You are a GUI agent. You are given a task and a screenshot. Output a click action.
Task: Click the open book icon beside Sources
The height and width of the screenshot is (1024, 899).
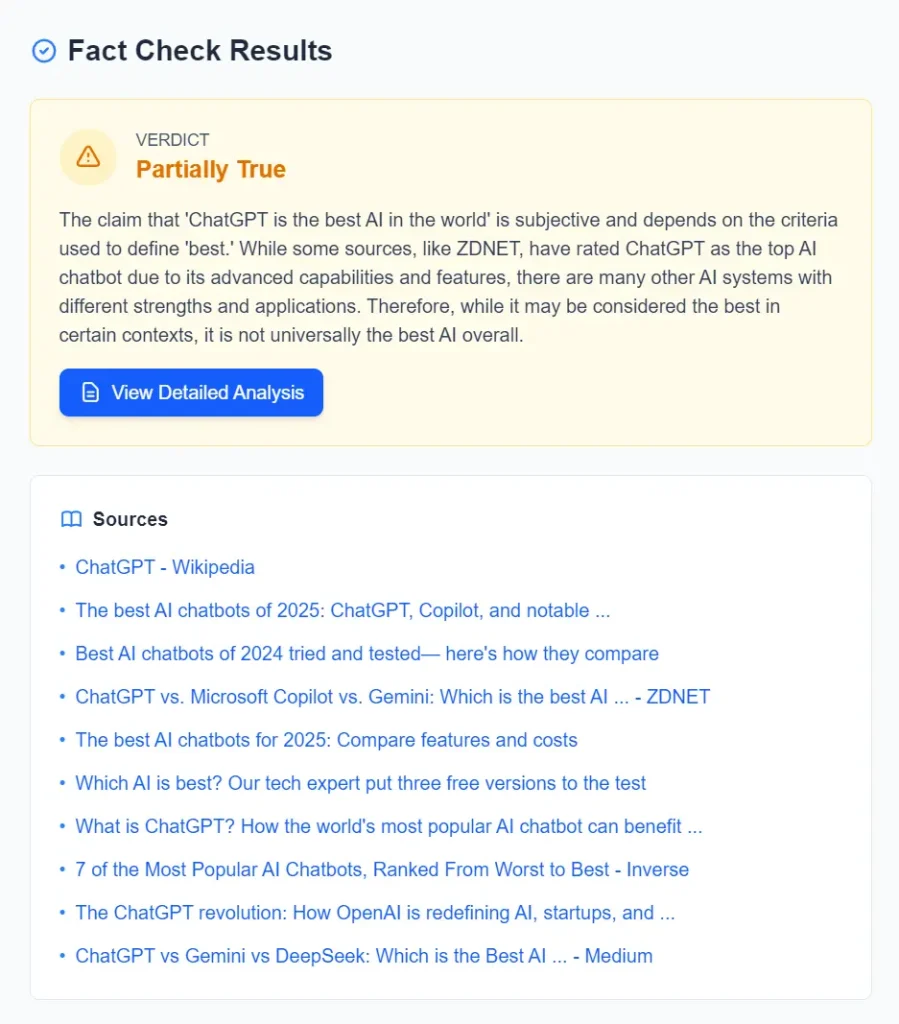(71, 519)
